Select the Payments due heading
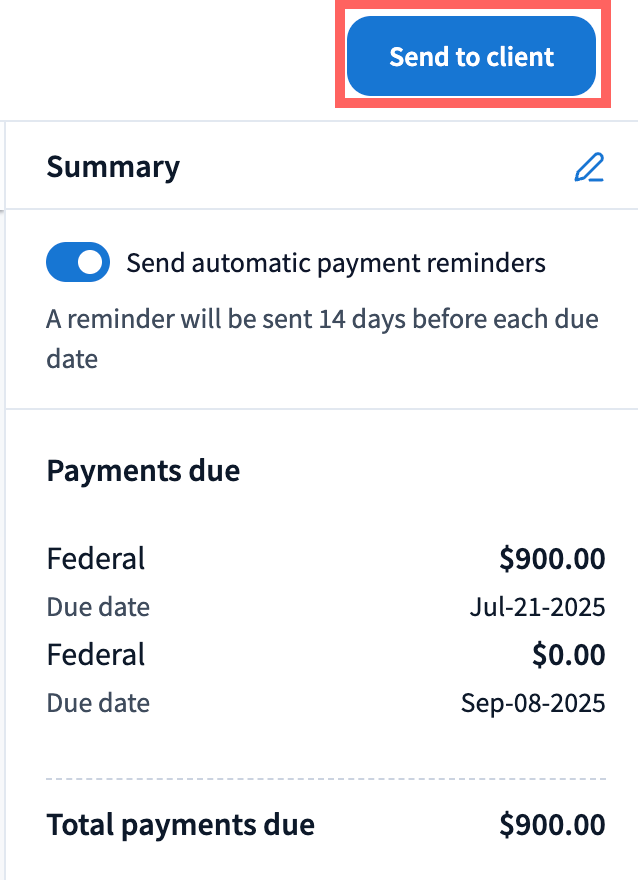This screenshot has width=638, height=880. pos(143,470)
